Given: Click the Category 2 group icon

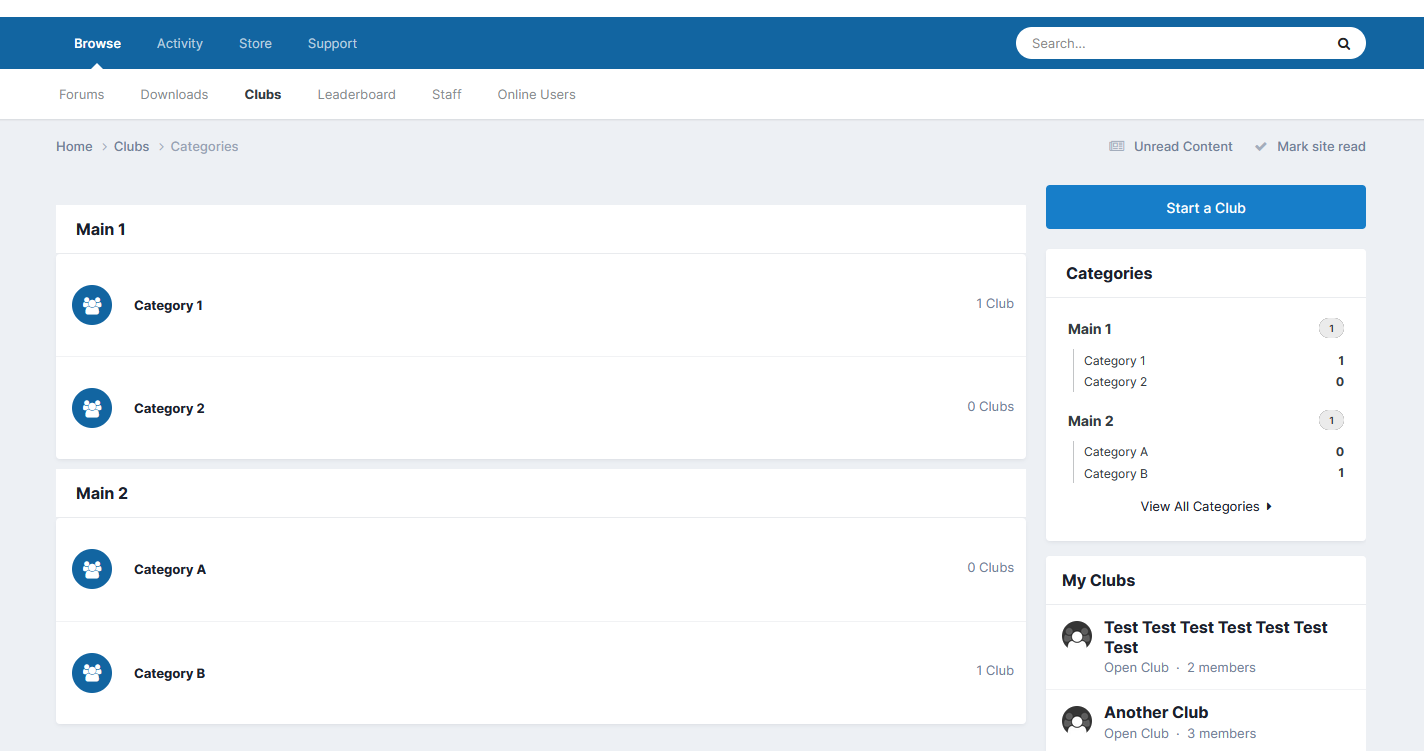Looking at the screenshot, I should click(x=92, y=408).
